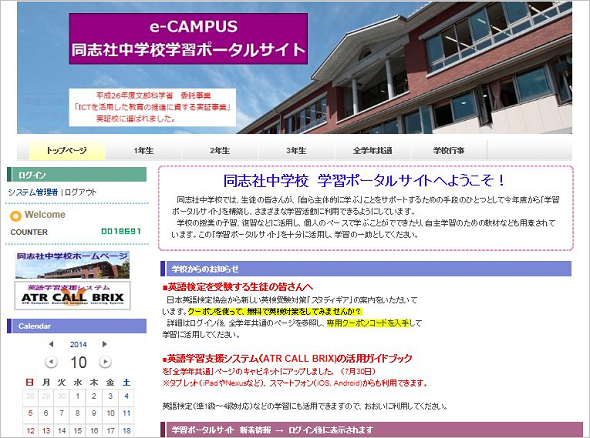The image size is (590, 438).
Task: Go to next year arrow beside 2014
Action: pyautogui.click(x=105, y=344)
